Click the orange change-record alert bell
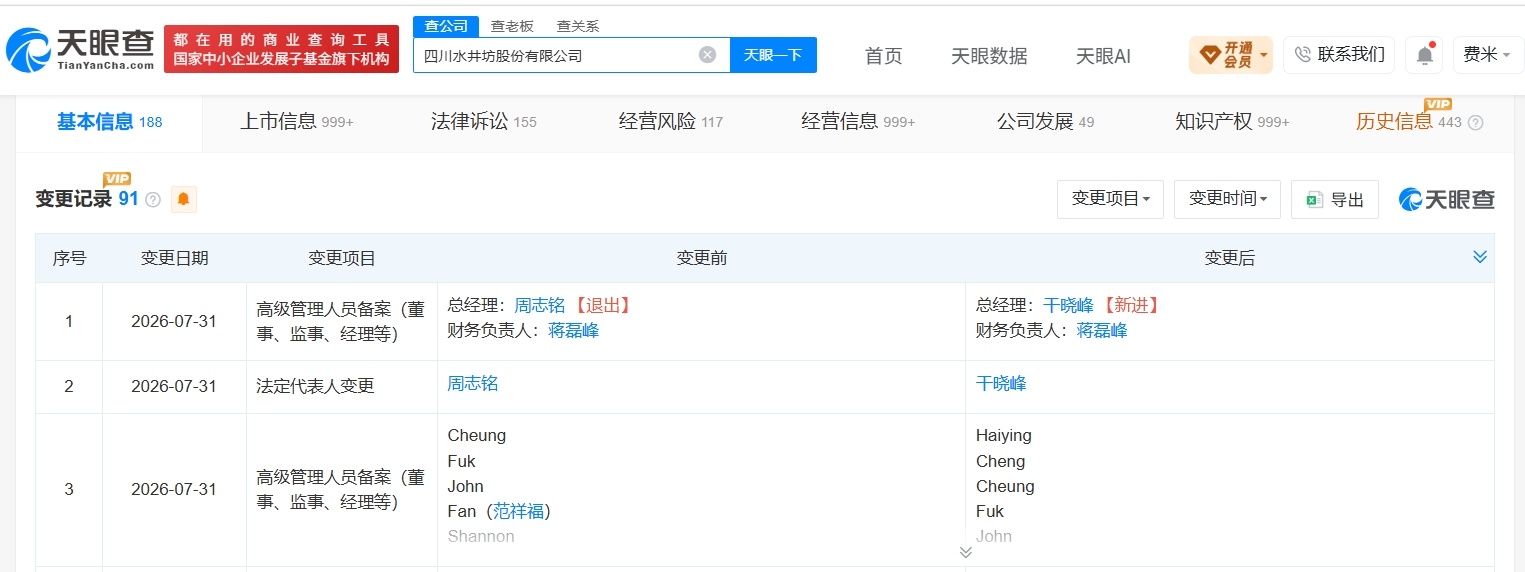1525x572 pixels. (x=183, y=199)
